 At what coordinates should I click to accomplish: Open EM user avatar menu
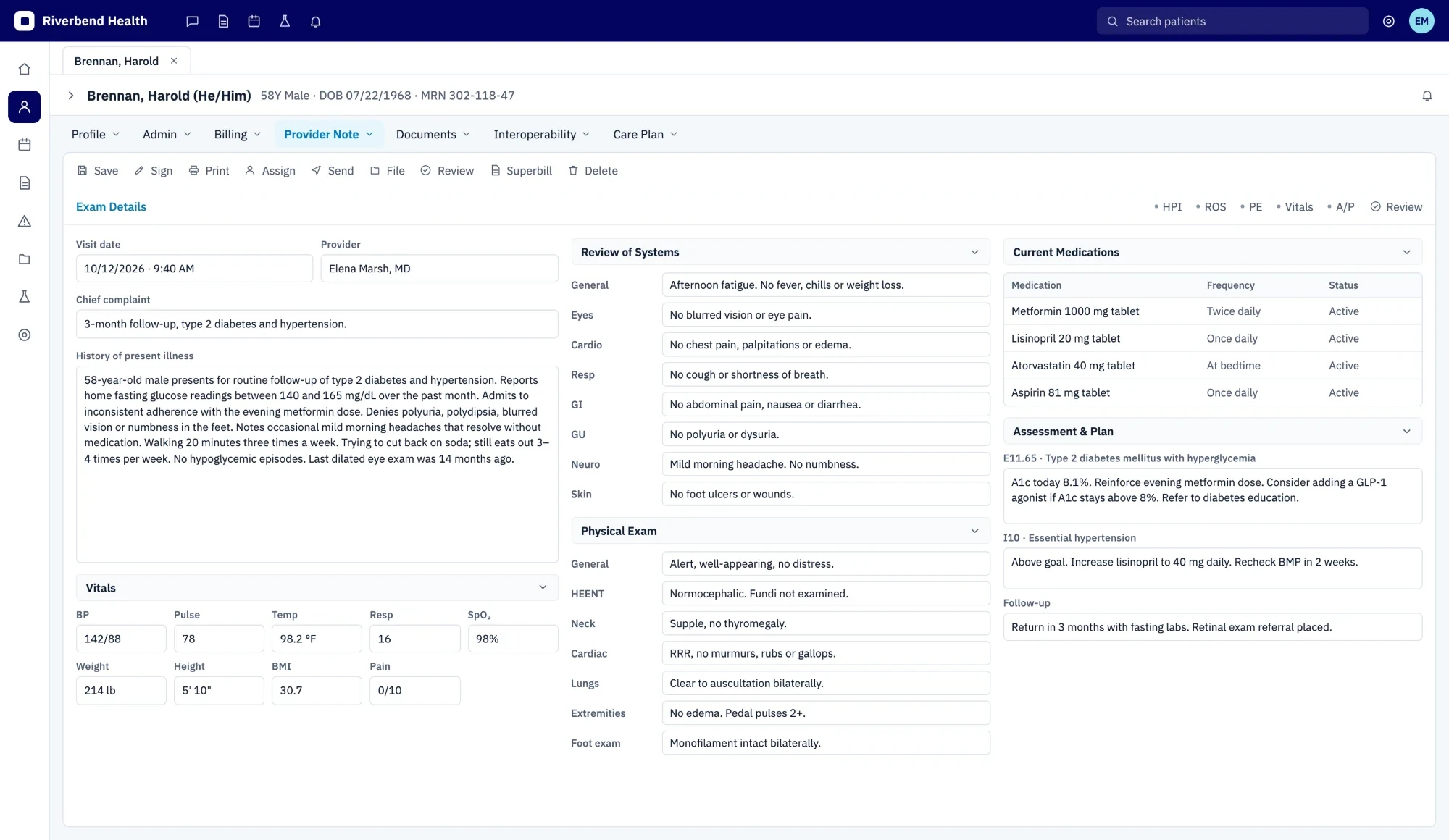pyautogui.click(x=1421, y=21)
